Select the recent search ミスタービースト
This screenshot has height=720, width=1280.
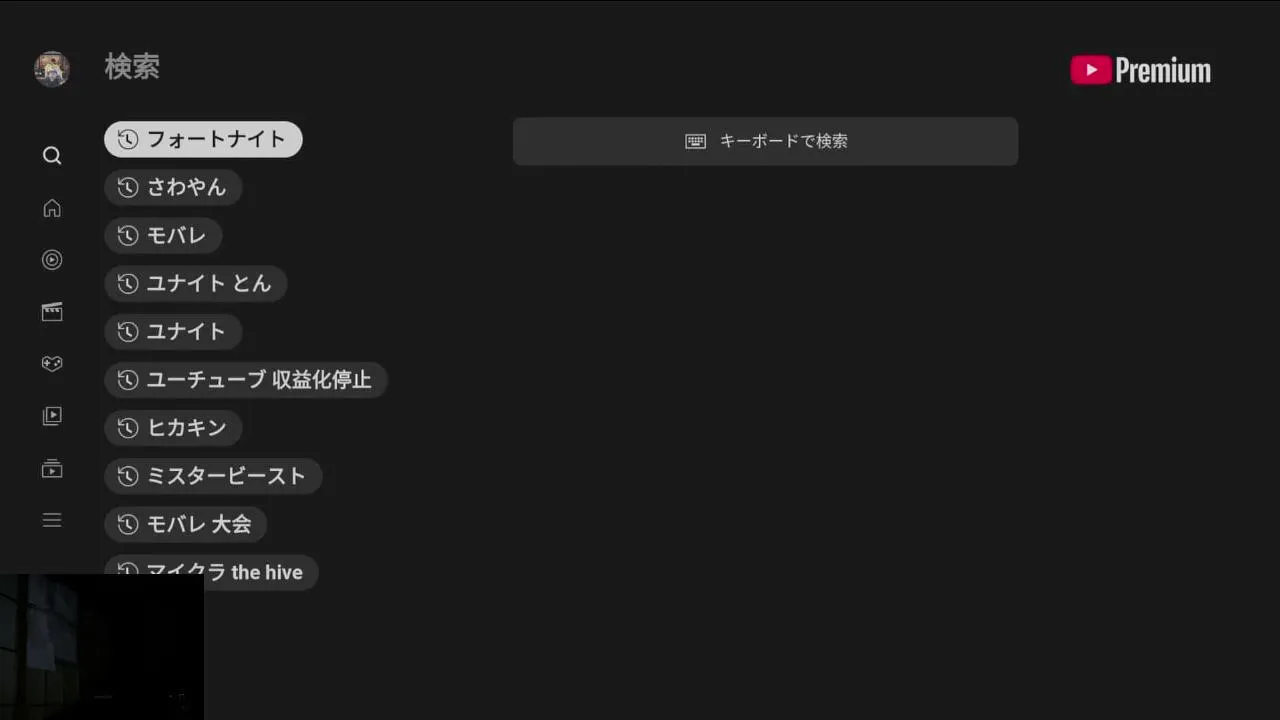click(x=213, y=475)
